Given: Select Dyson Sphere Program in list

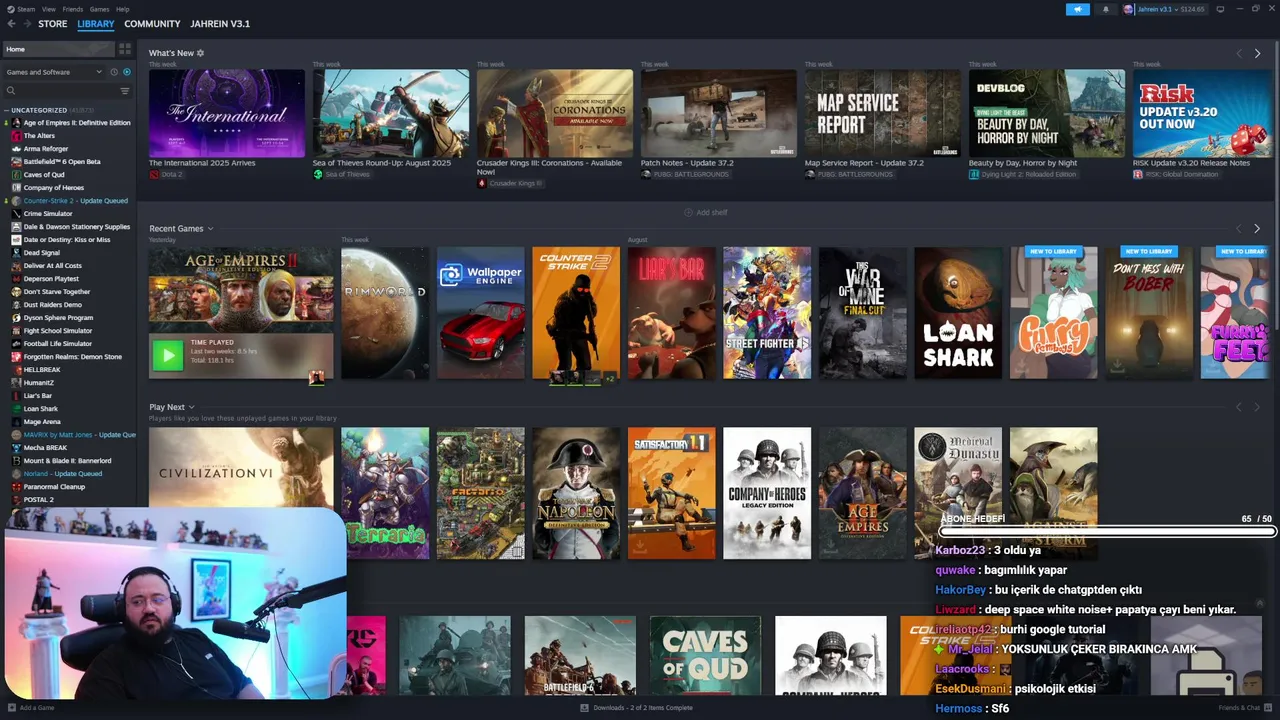Looking at the screenshot, I should [58, 318].
